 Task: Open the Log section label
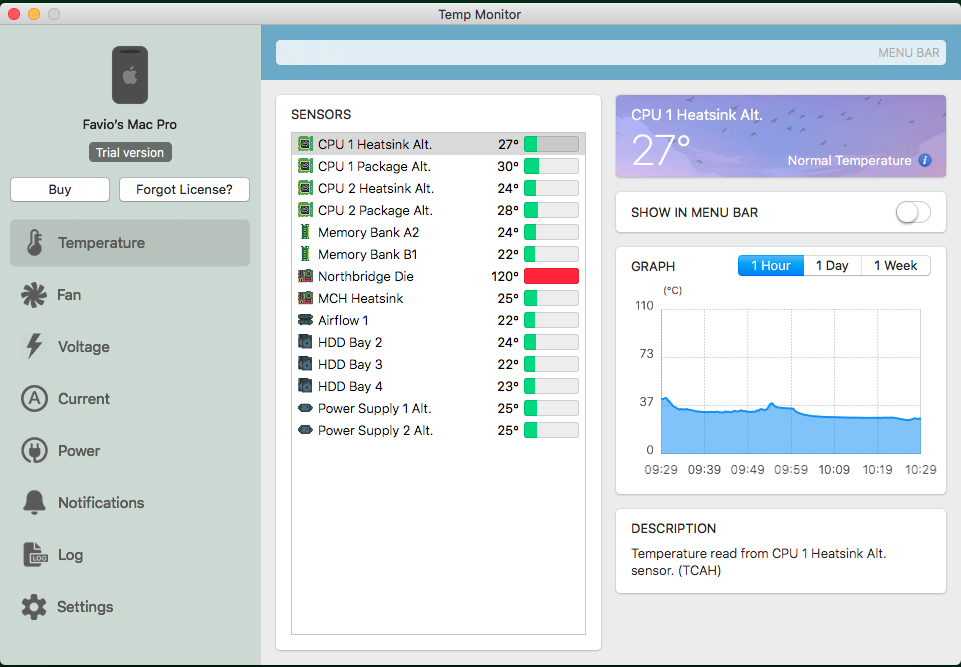click(70, 555)
